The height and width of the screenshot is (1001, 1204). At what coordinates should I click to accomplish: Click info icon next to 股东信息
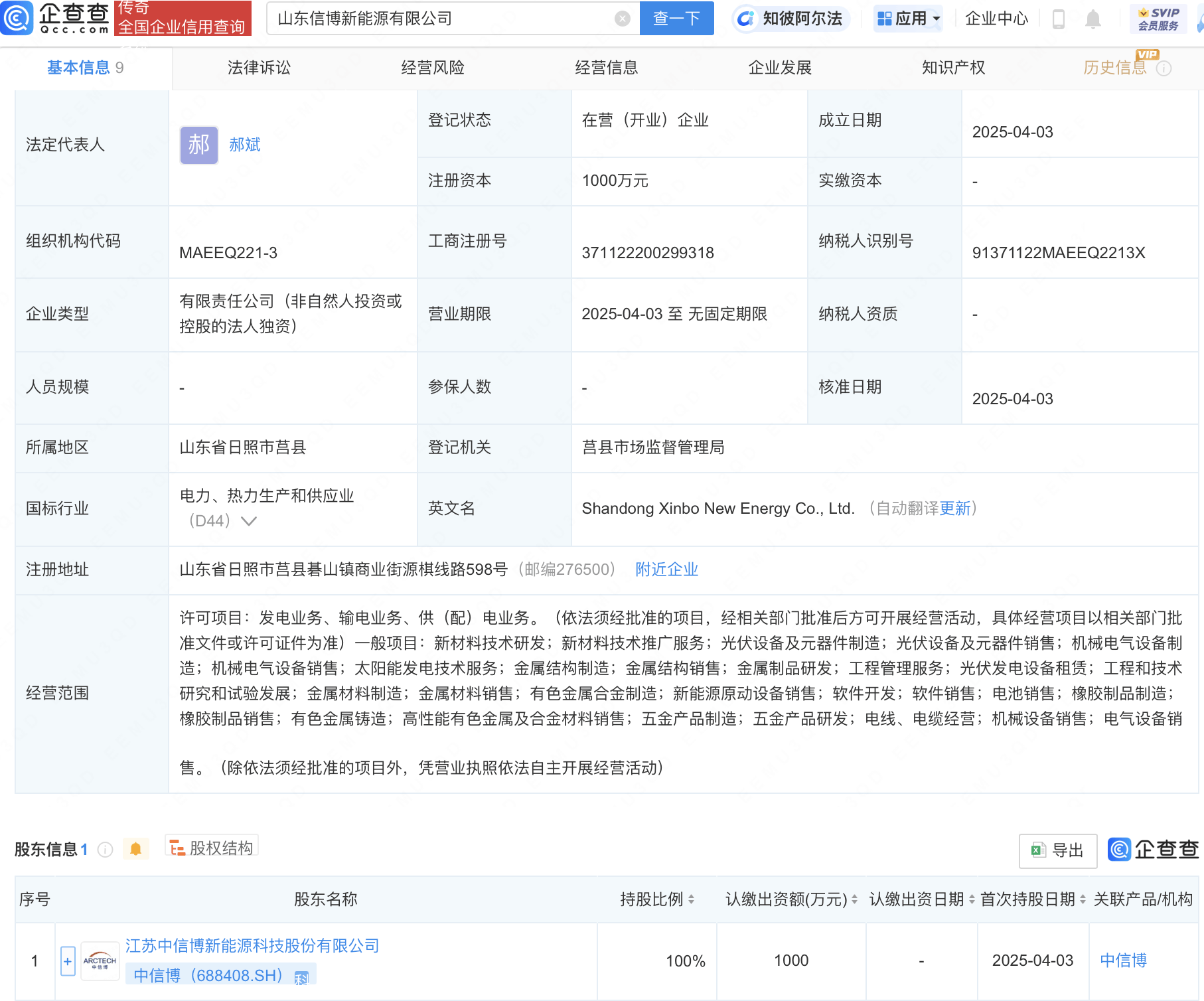click(106, 850)
